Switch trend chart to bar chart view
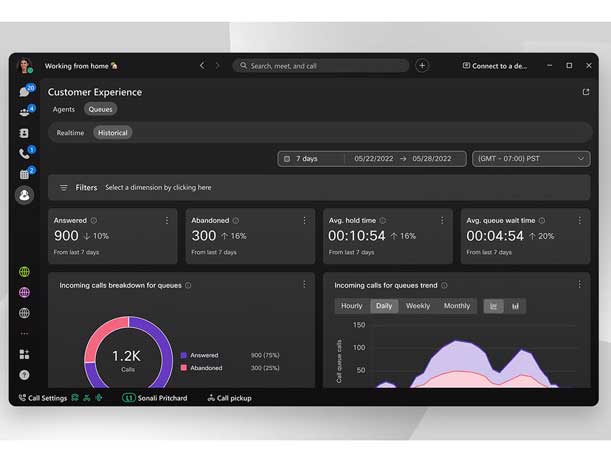This screenshot has width=611, height=458. click(515, 306)
